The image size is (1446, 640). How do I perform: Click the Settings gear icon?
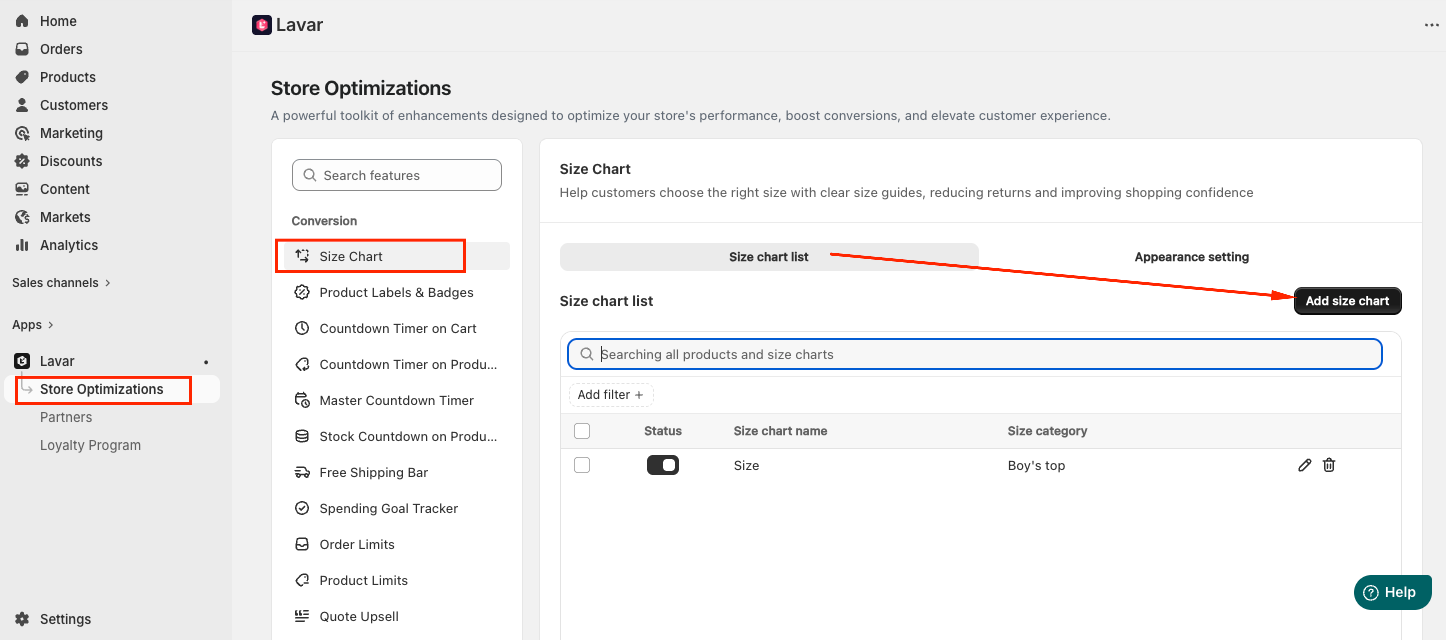(x=22, y=619)
